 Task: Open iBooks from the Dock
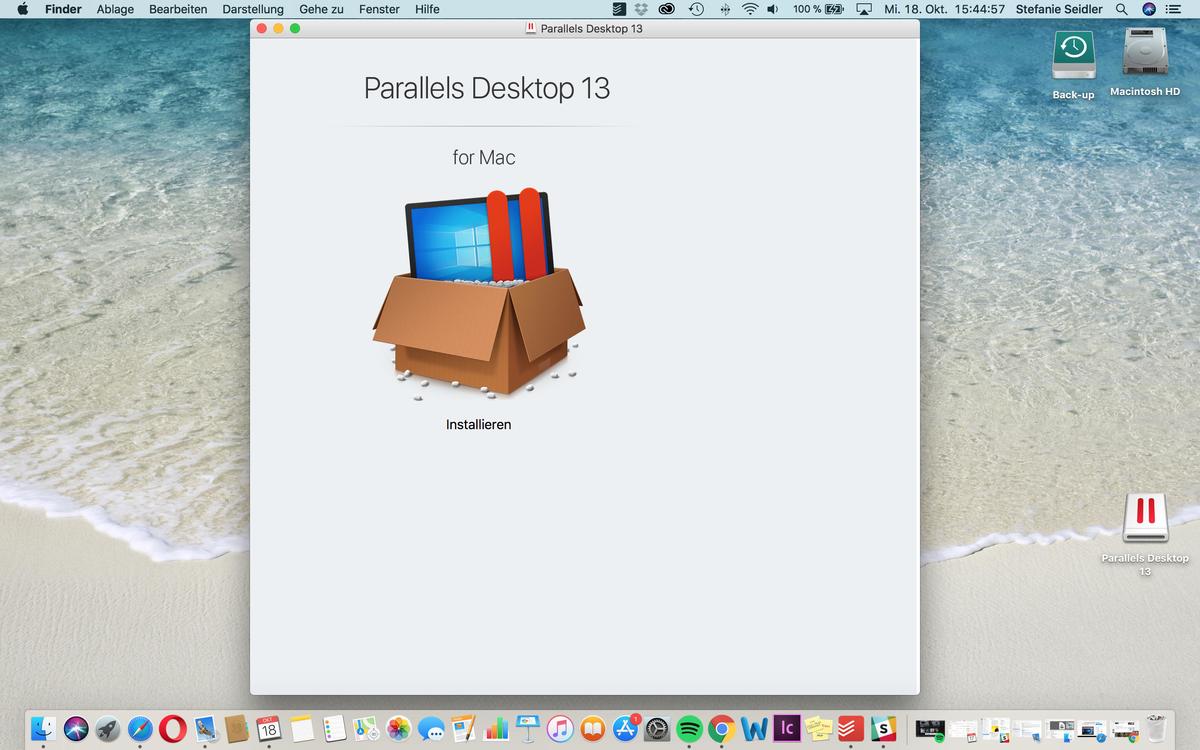[593, 729]
